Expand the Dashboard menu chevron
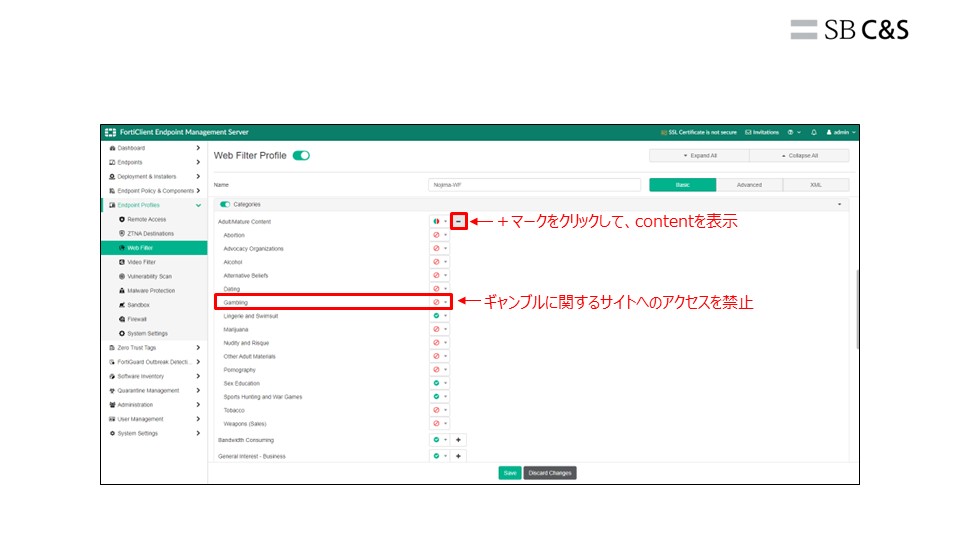Image resolution: width=960 pixels, height=540 pixels. click(x=198, y=148)
